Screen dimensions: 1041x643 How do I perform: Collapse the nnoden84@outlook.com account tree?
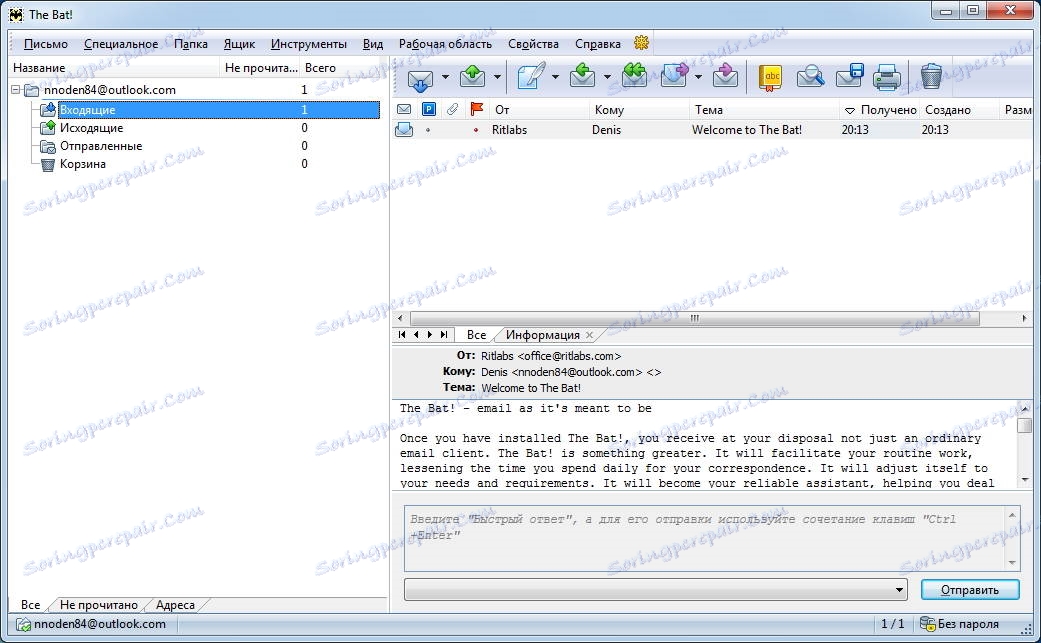point(16,90)
